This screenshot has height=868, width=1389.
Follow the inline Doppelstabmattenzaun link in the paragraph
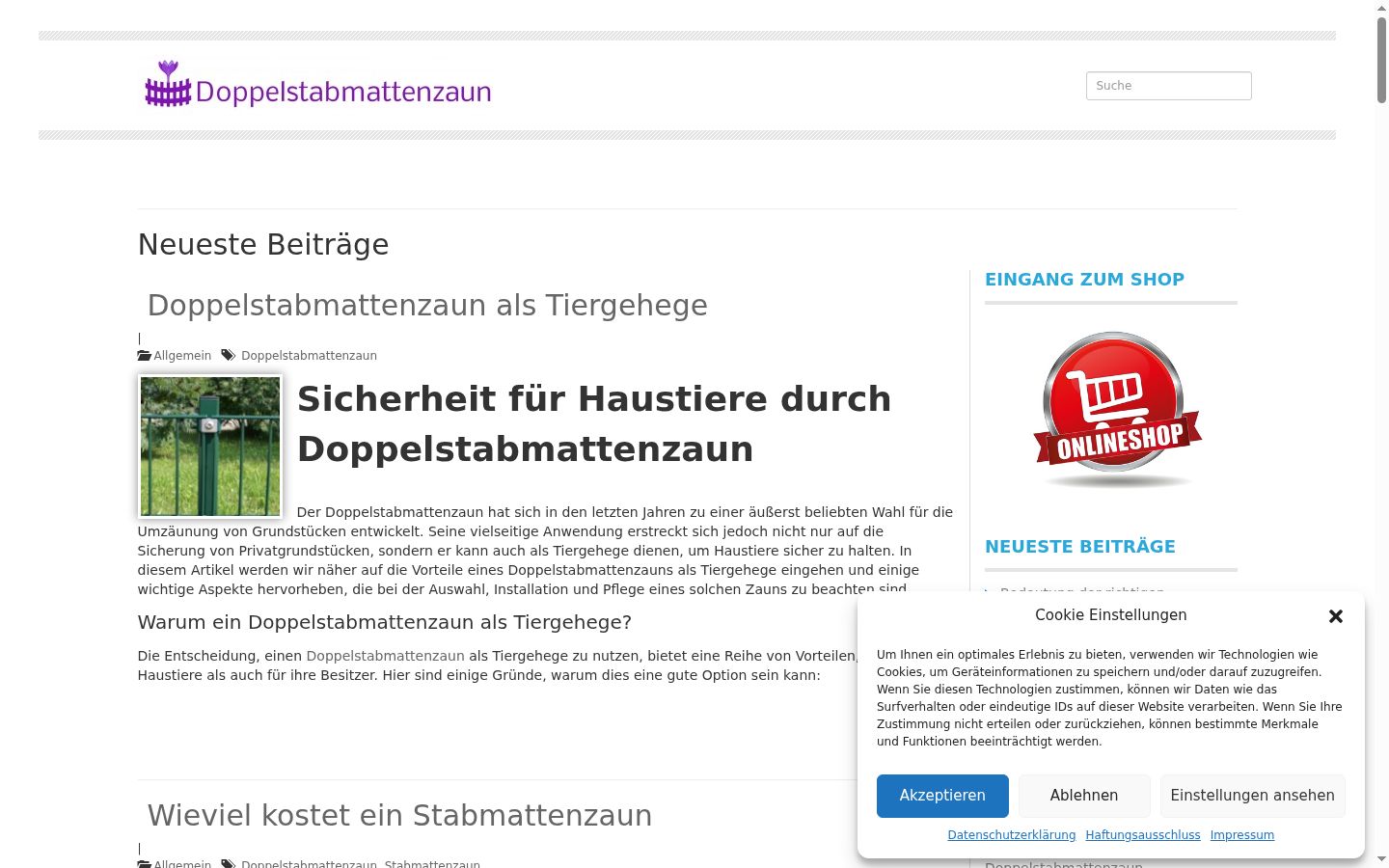385,656
